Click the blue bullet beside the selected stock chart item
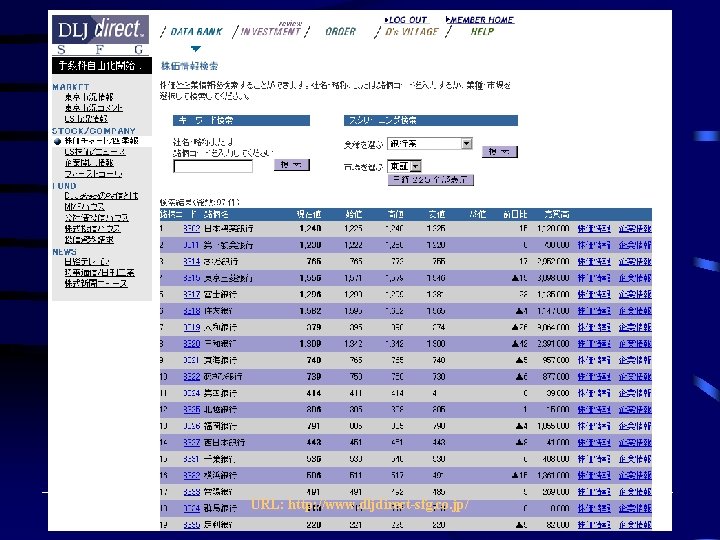 57,141
